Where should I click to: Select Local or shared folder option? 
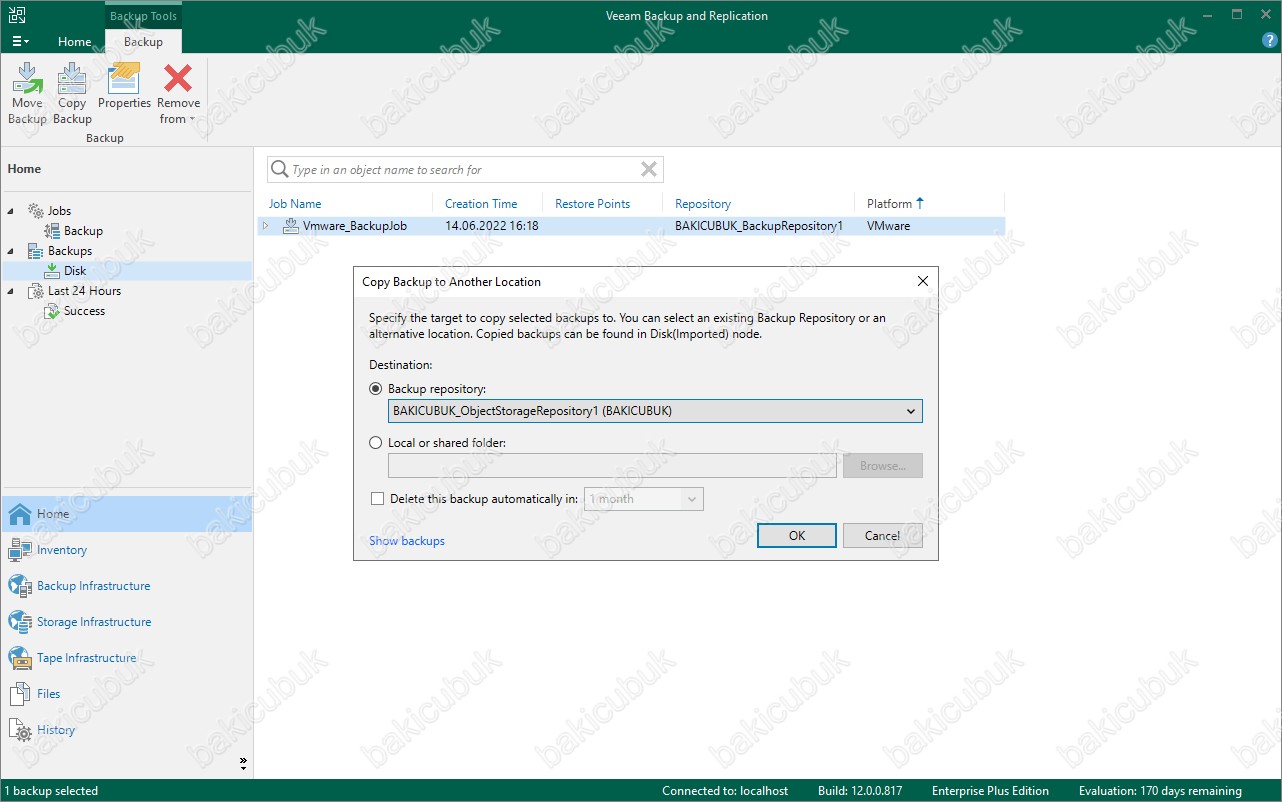(376, 443)
